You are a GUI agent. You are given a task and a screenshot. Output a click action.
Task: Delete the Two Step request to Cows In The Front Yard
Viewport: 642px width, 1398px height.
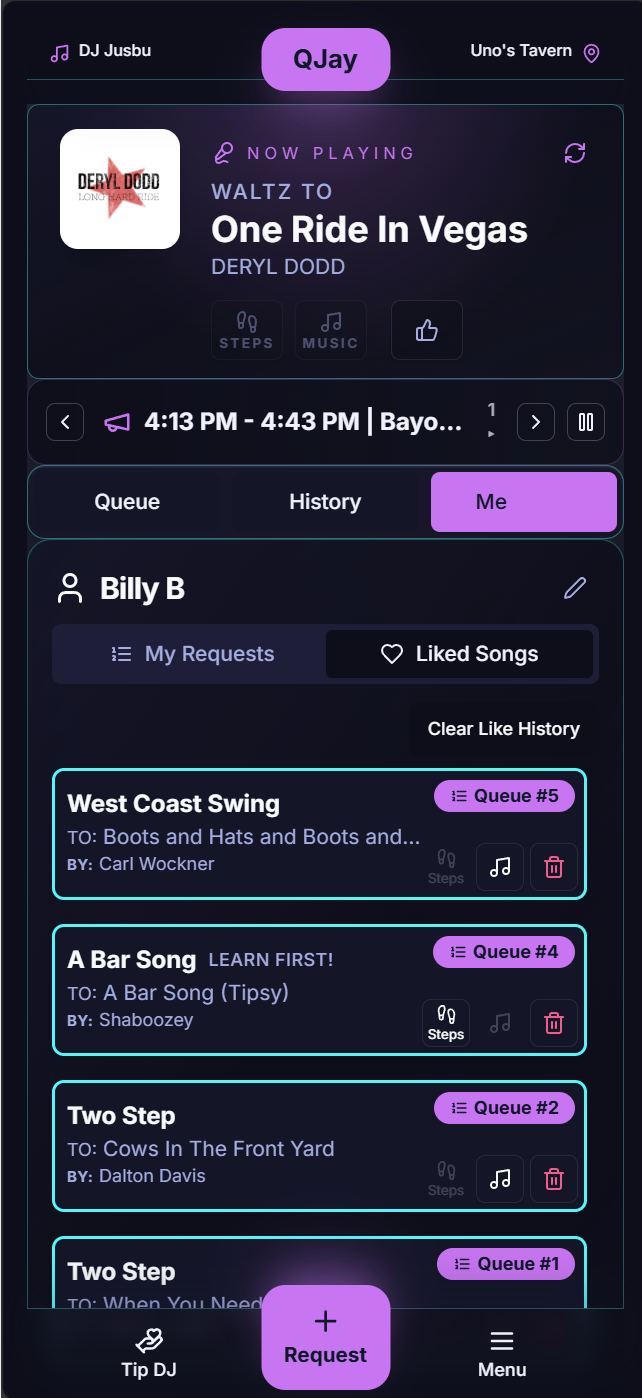(554, 1179)
